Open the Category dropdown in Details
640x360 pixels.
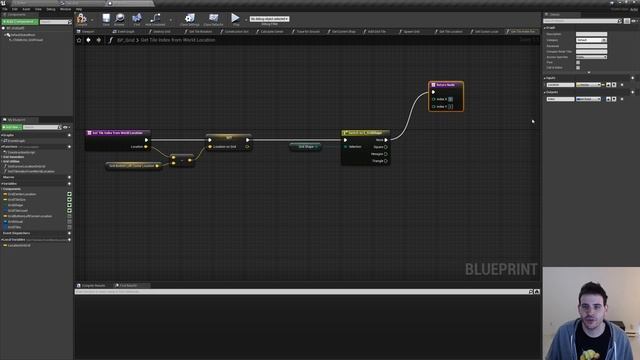[x=591, y=40]
